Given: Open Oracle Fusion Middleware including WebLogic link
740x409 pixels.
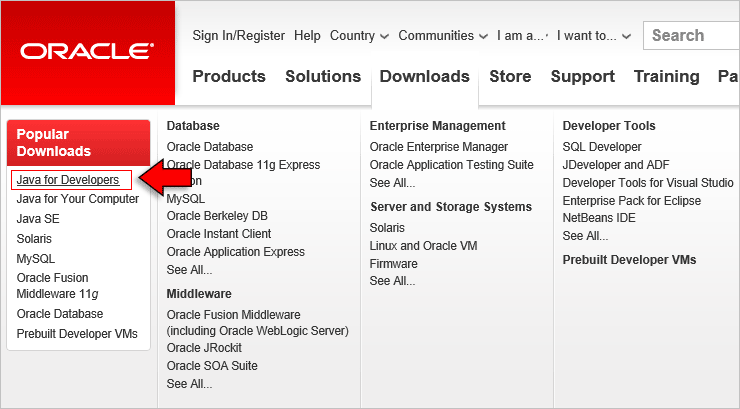Looking at the screenshot, I should click(258, 323).
